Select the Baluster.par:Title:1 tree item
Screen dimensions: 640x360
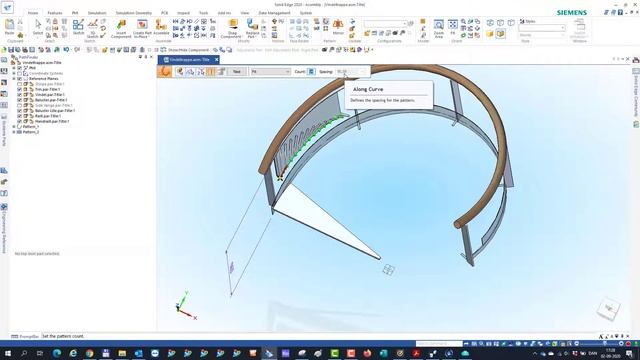click(x=51, y=100)
